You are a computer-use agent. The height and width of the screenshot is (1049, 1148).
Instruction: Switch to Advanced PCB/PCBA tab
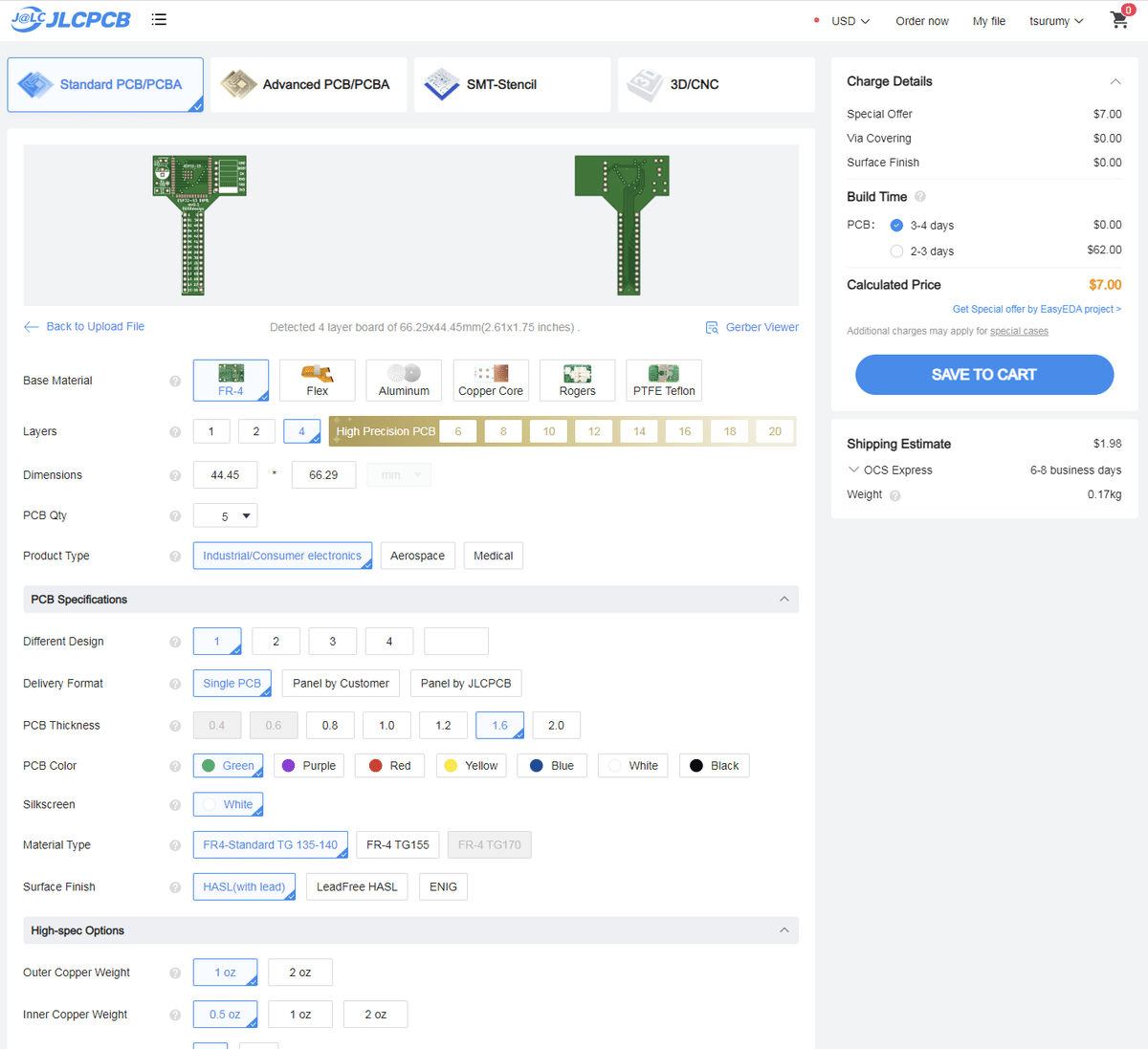[x=309, y=84]
